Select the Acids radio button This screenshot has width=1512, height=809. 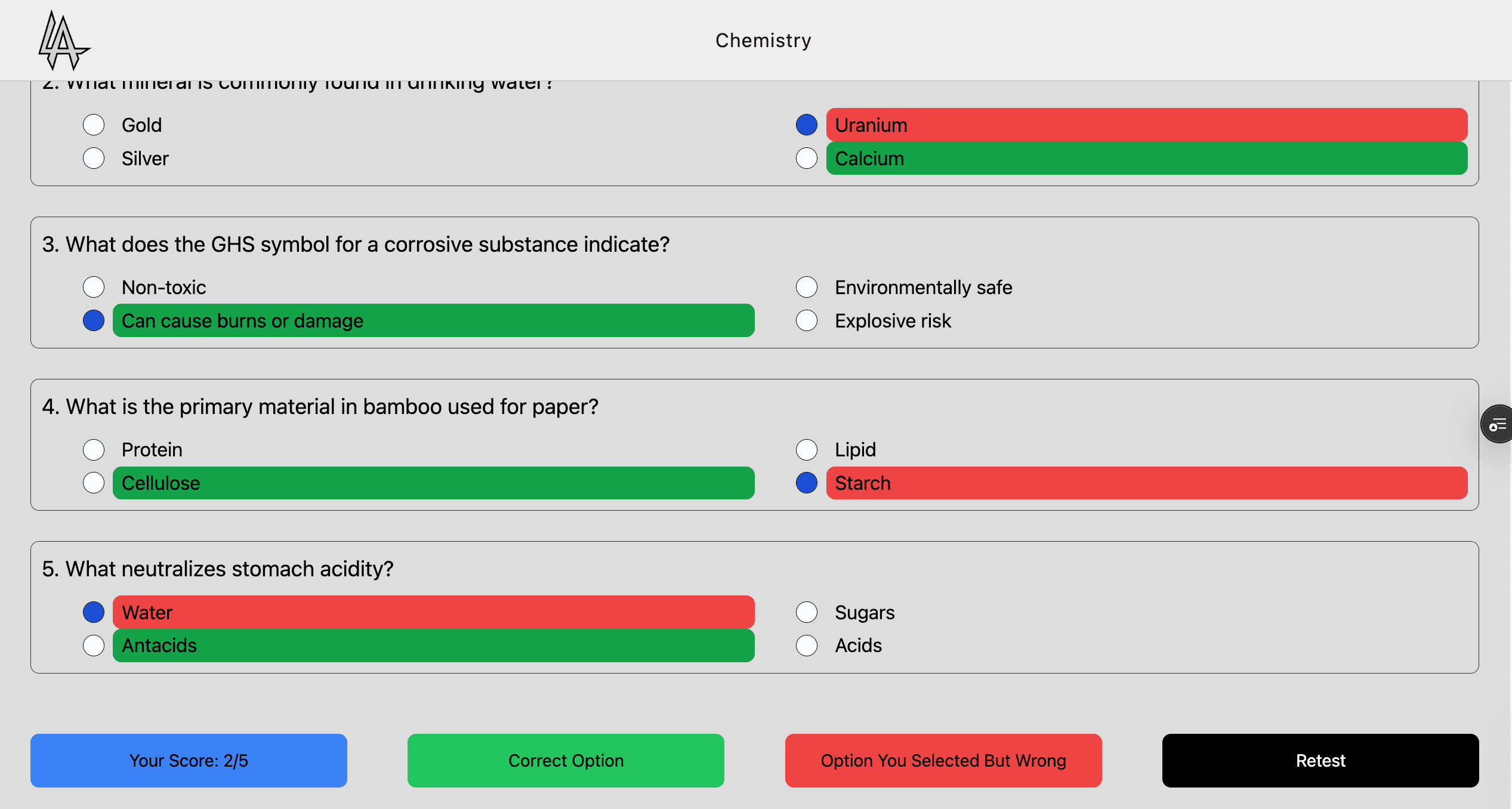pos(806,645)
